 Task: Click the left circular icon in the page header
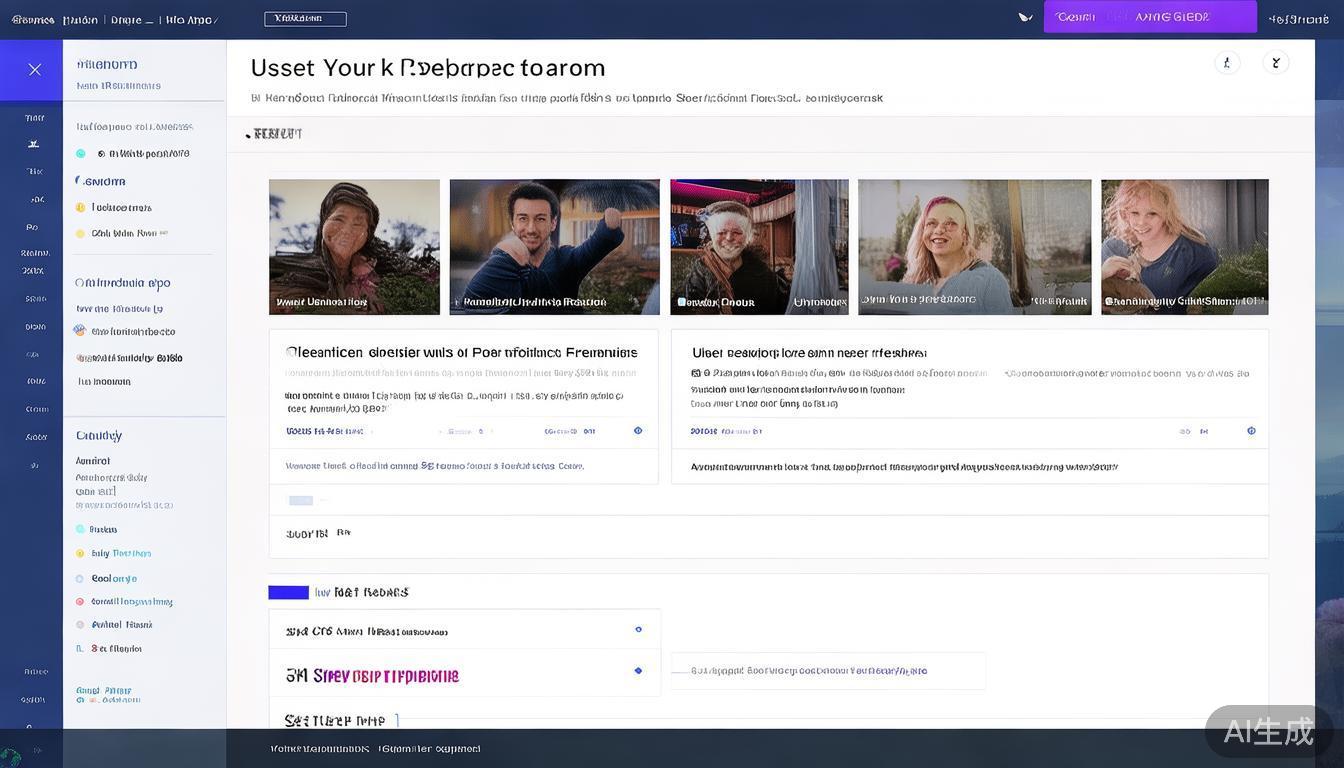click(1227, 63)
